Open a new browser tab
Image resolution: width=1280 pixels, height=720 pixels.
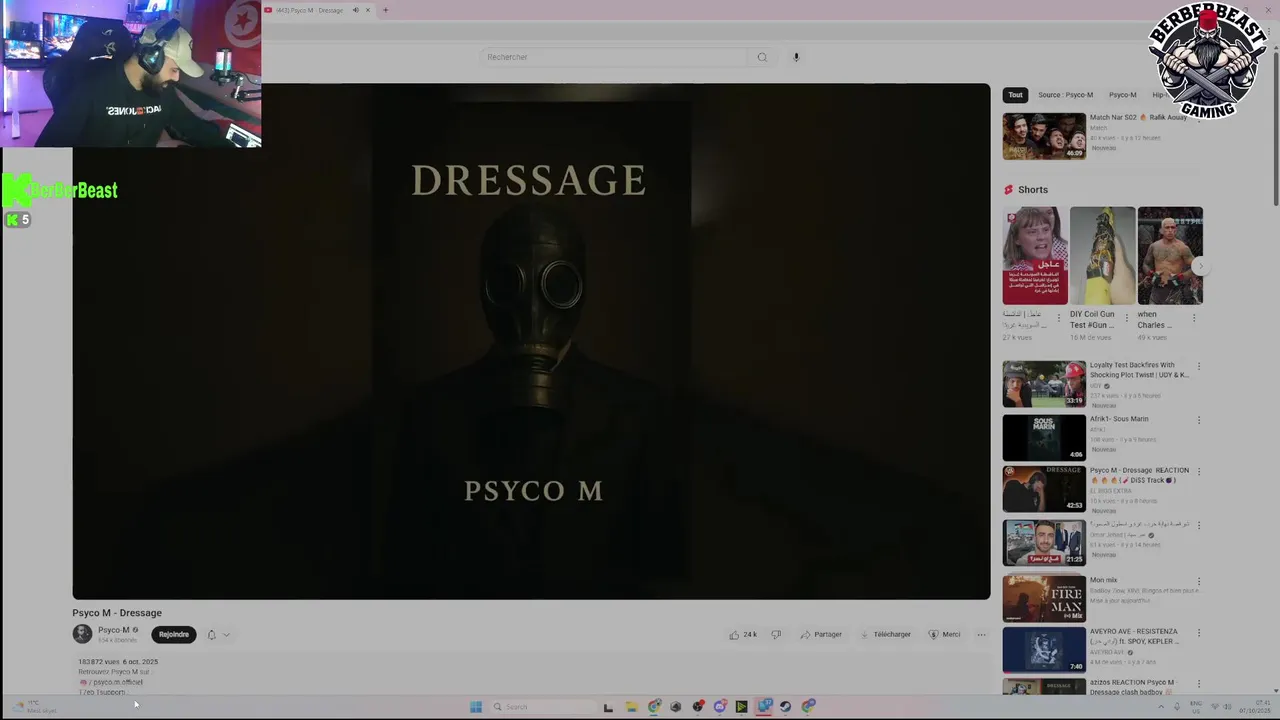coord(385,10)
